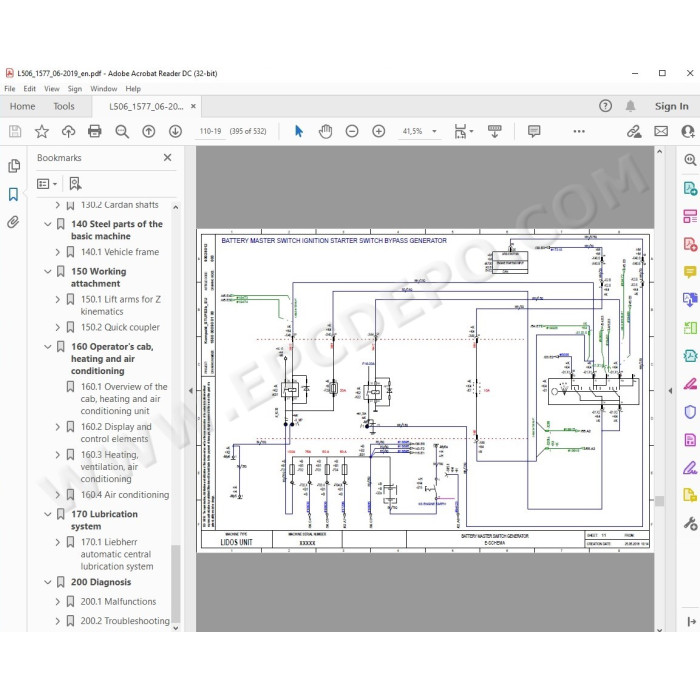Image resolution: width=700 pixels, height=700 pixels.
Task: Click the bookmarks panel scrollbar thumb
Action: pos(175,583)
